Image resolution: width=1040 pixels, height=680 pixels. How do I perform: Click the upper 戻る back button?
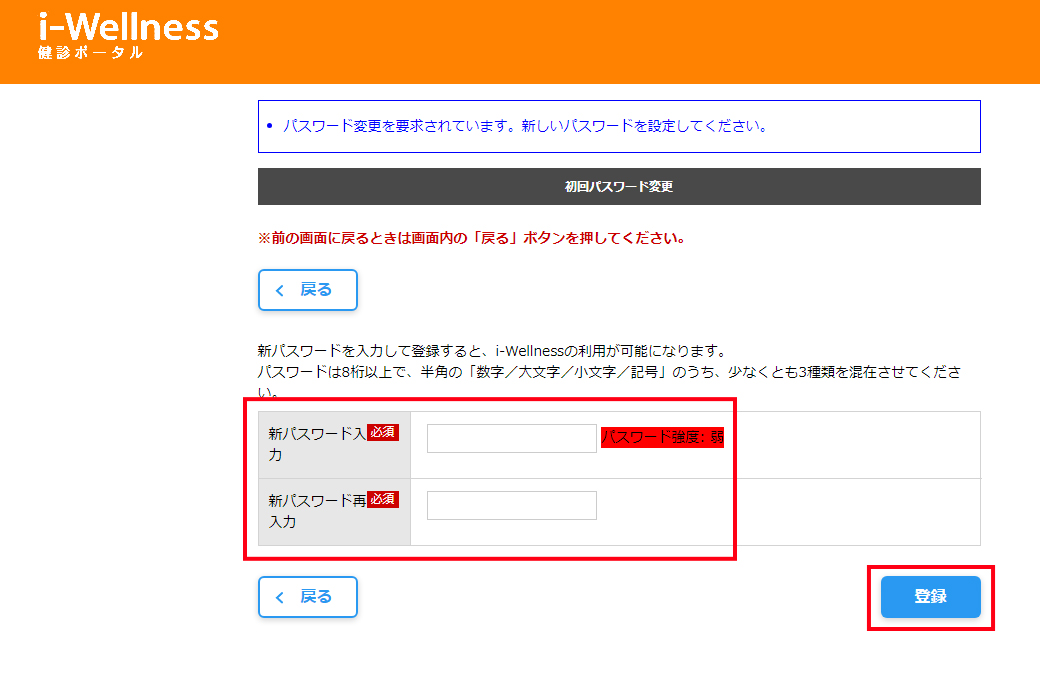tap(308, 290)
